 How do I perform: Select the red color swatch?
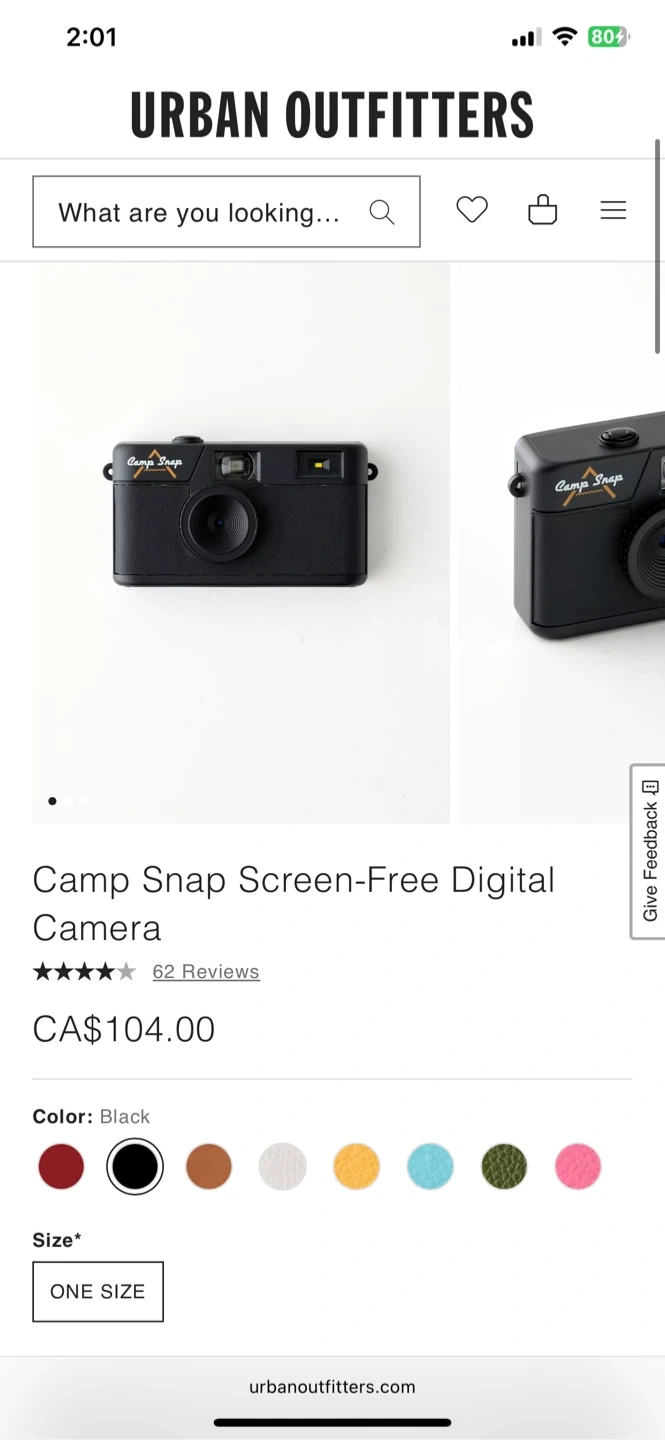point(61,1166)
